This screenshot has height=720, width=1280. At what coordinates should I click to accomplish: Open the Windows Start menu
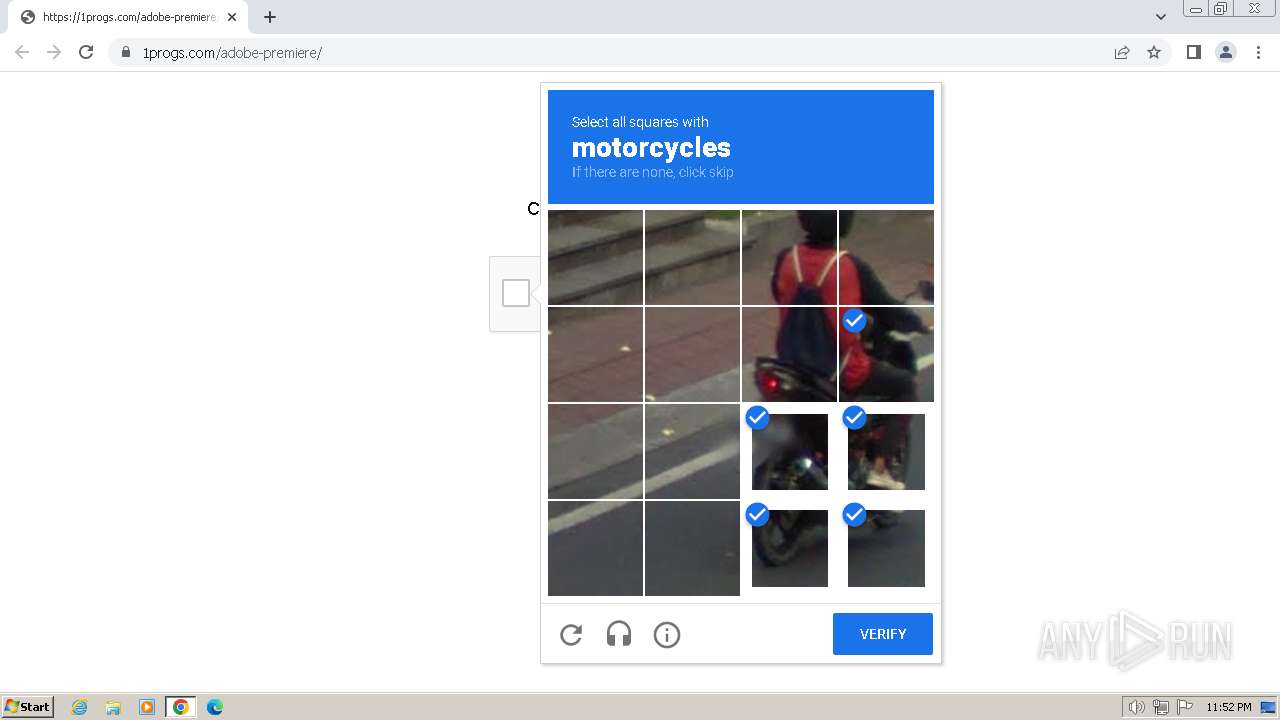(x=27, y=706)
